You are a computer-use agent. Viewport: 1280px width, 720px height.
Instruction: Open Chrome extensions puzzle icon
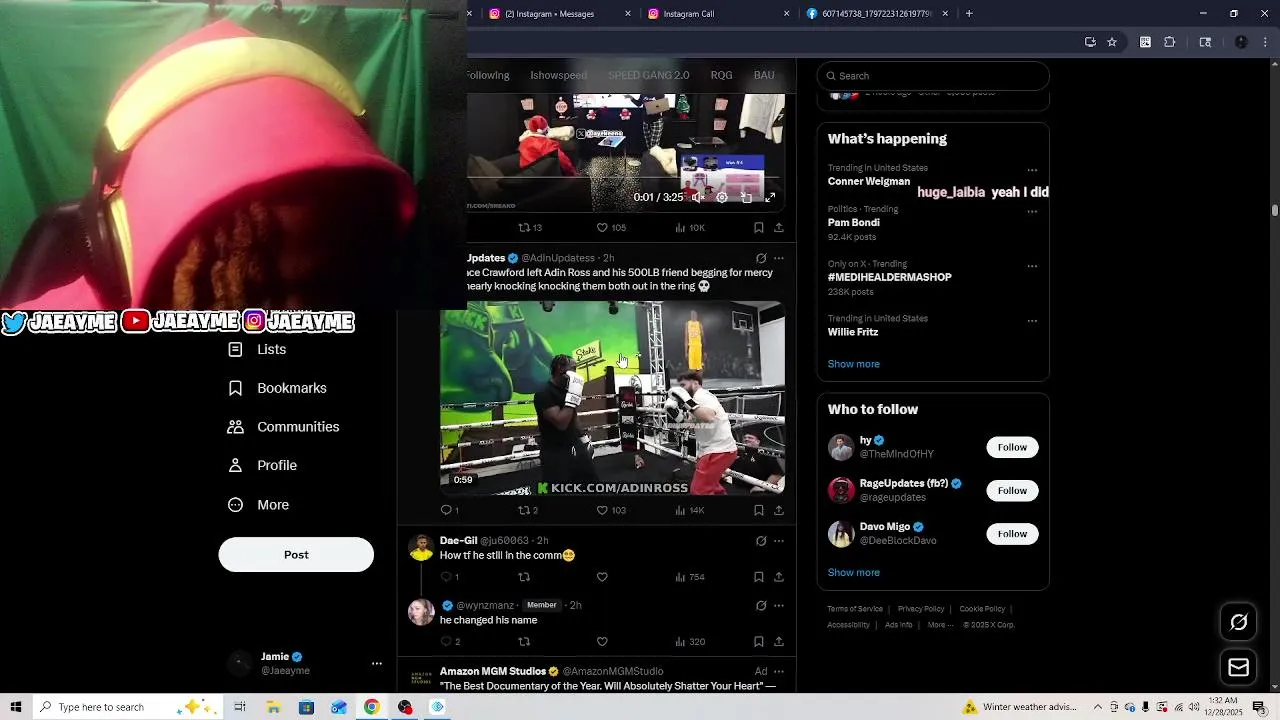pyautogui.click(x=1170, y=42)
